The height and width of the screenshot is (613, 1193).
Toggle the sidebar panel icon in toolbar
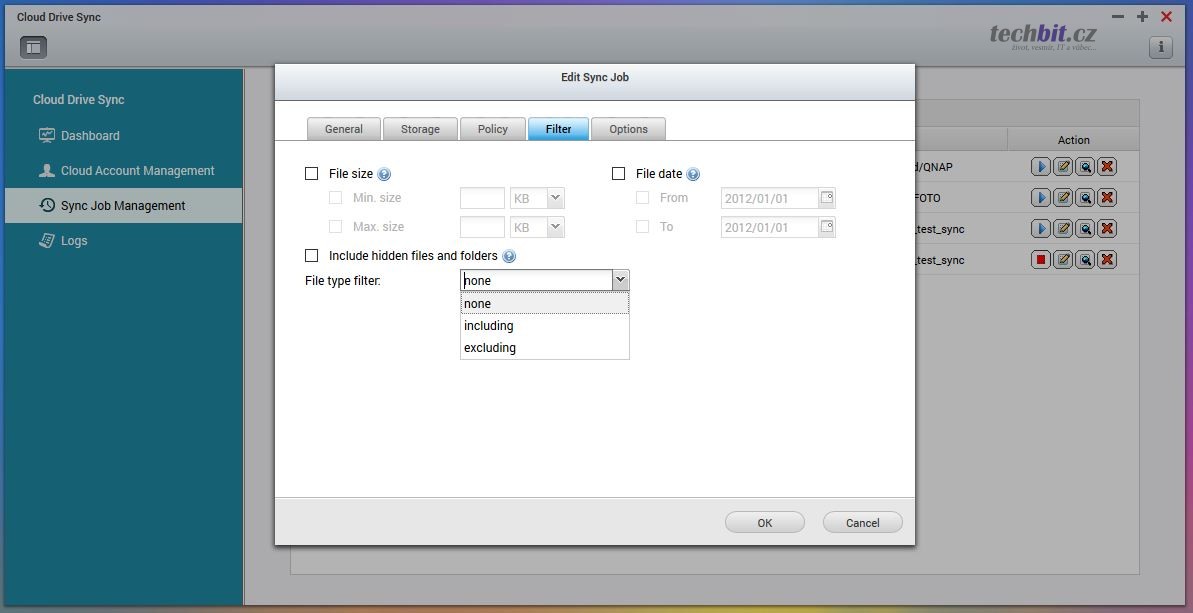click(x=33, y=47)
